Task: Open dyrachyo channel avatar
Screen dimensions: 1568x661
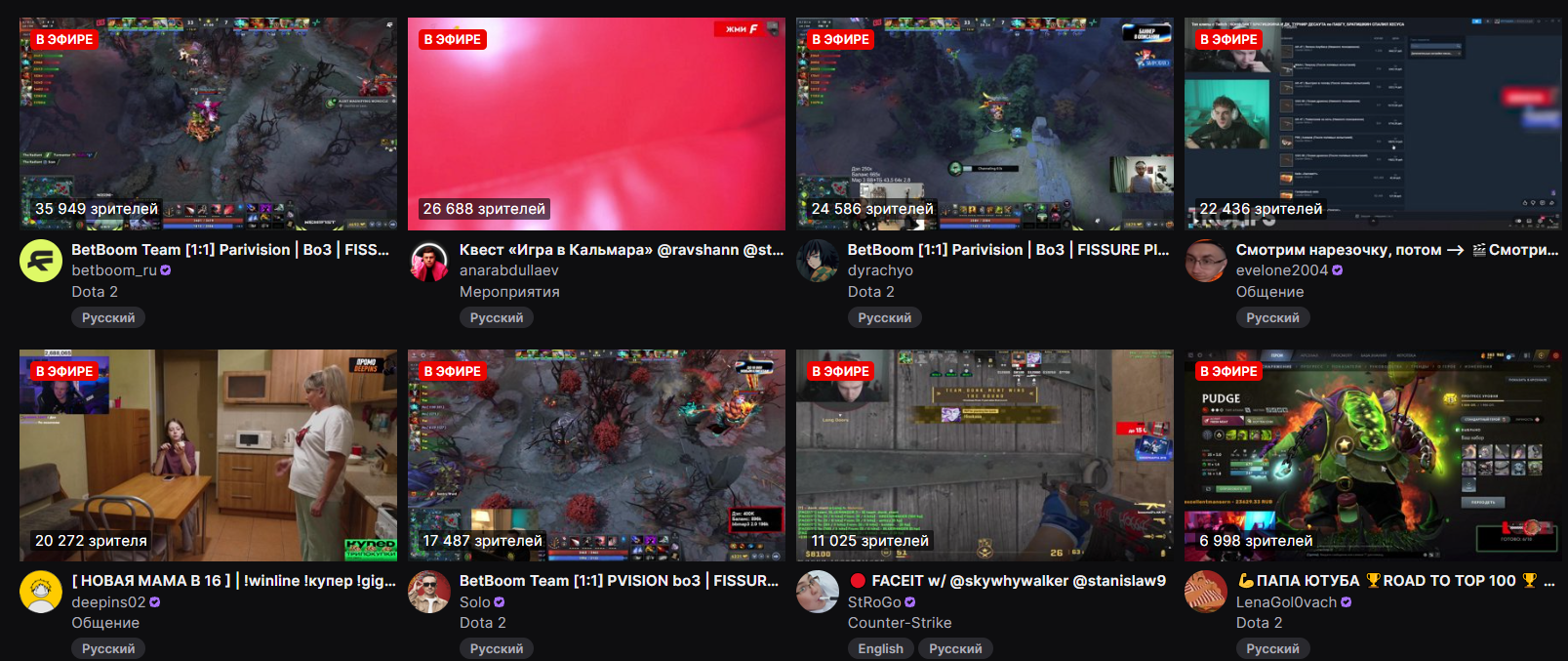Action: coord(818,261)
